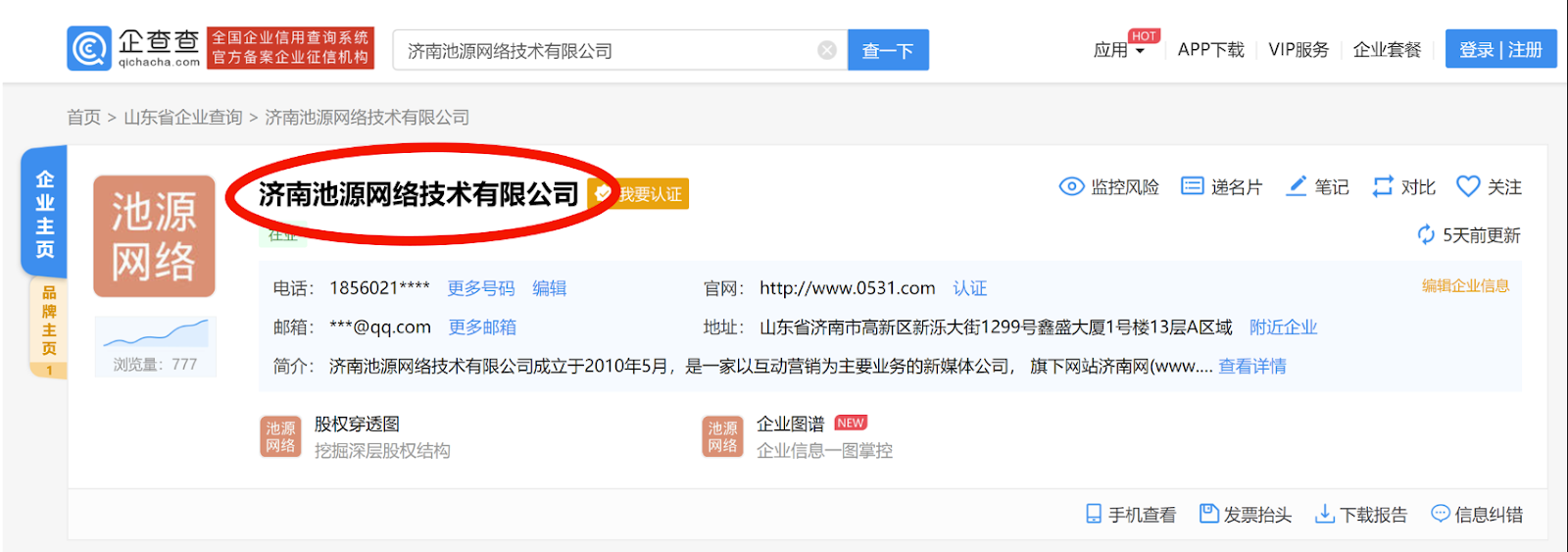Click 认证 next to the website
1568x552 pixels.
pyautogui.click(x=970, y=288)
